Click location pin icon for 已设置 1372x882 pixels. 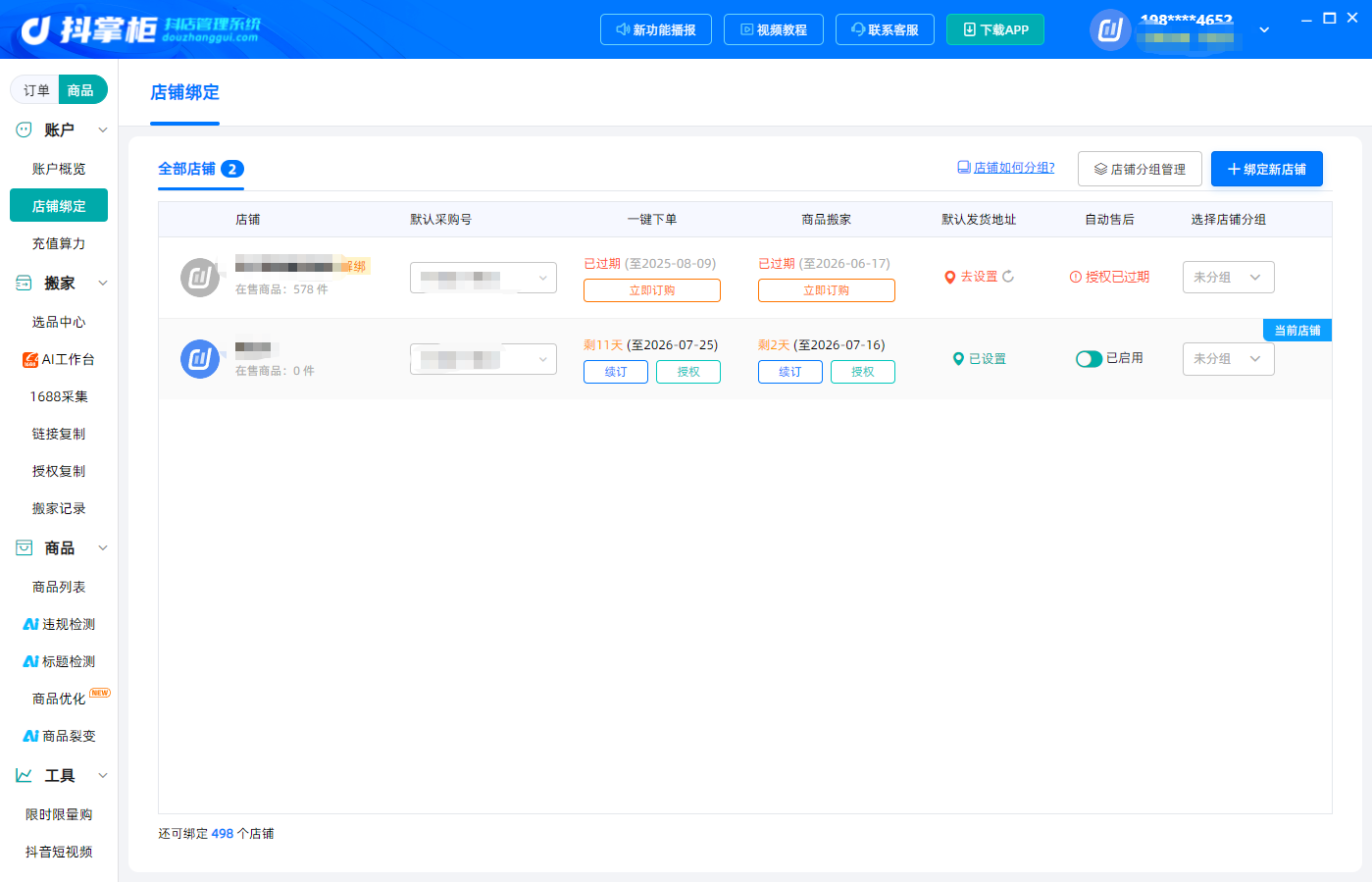pyautogui.click(x=959, y=359)
